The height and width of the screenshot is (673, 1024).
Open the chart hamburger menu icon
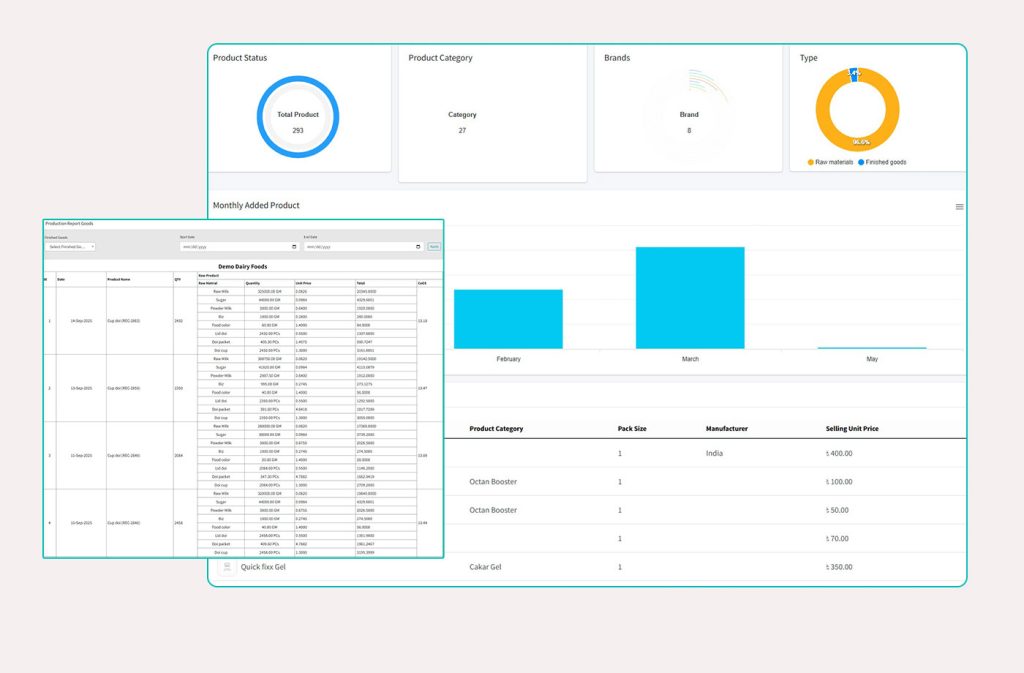click(959, 207)
